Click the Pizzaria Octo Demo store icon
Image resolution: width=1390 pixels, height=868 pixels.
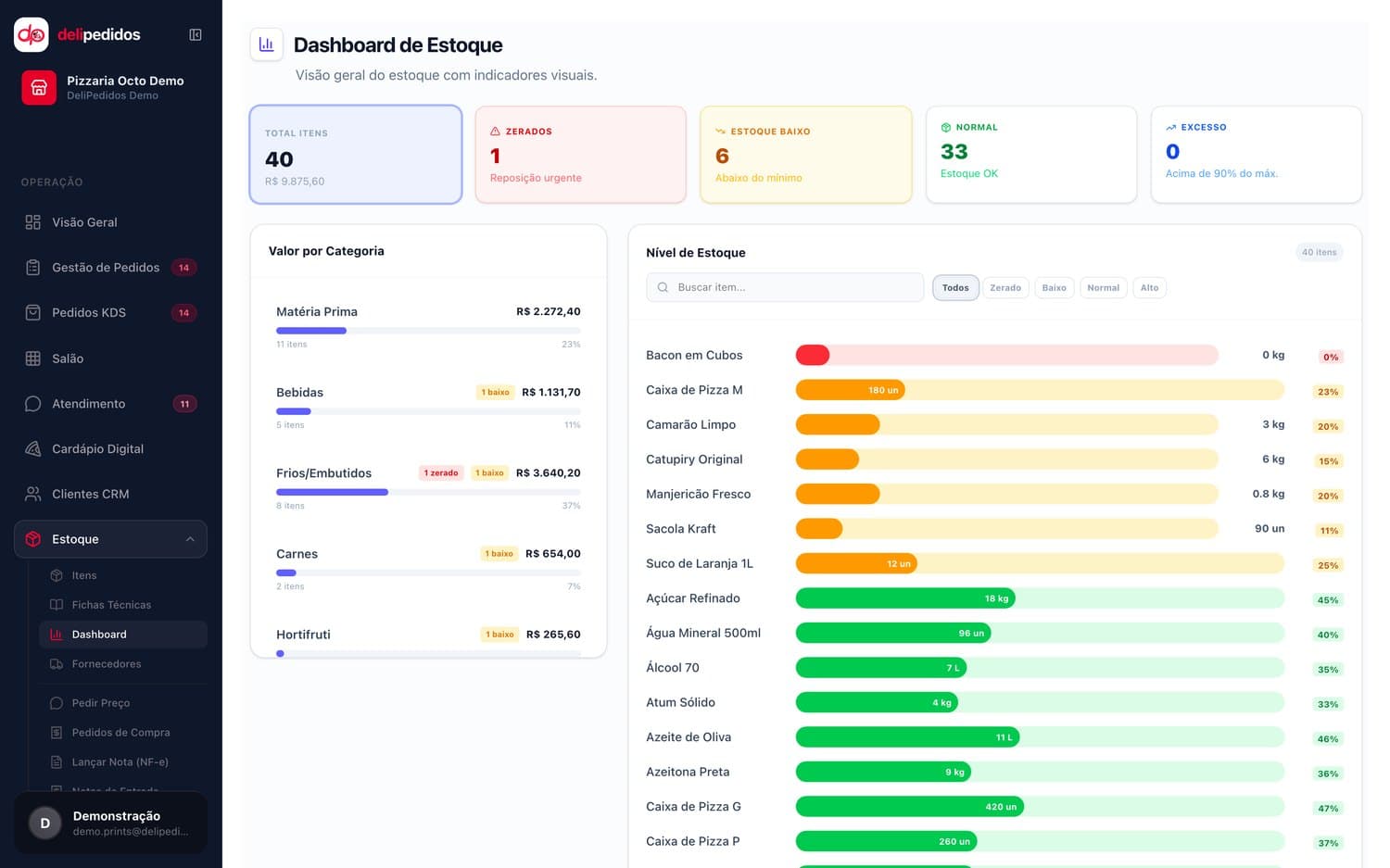[39, 87]
